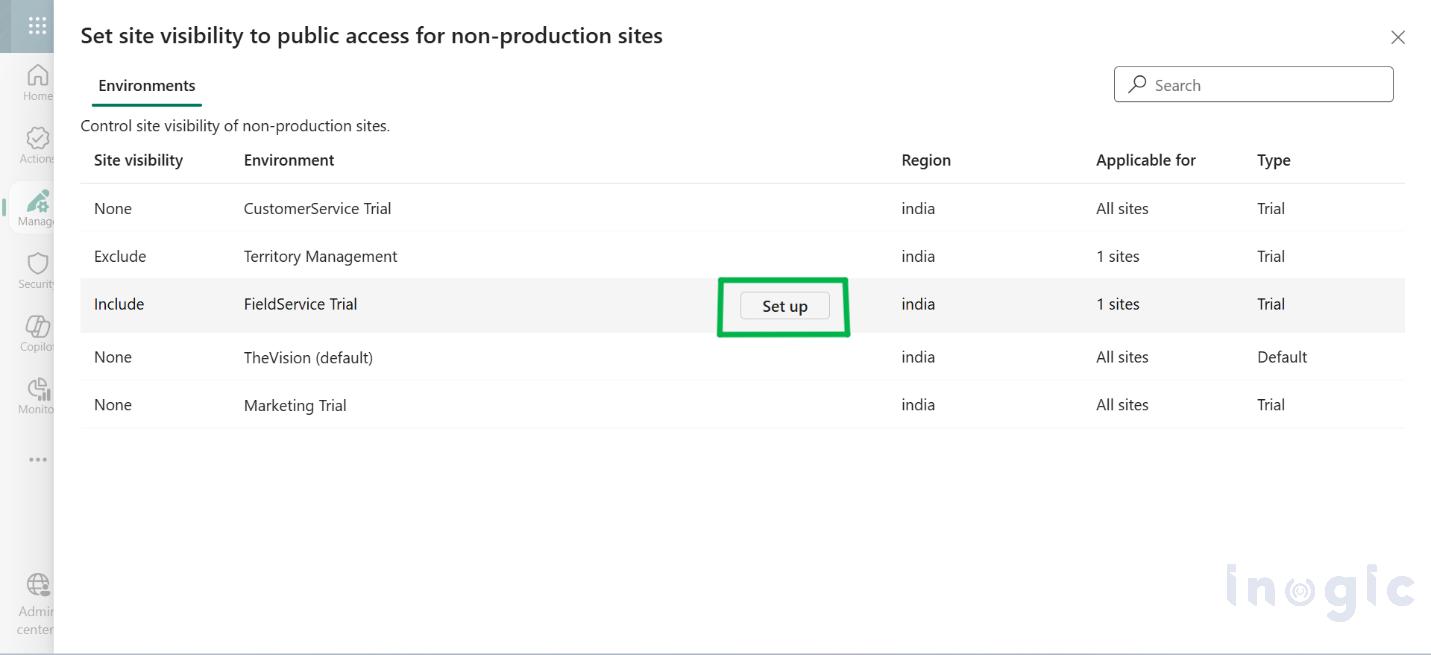The image size is (1431, 655).
Task: Click Set up for FieldService Trial
Action: coord(785,306)
